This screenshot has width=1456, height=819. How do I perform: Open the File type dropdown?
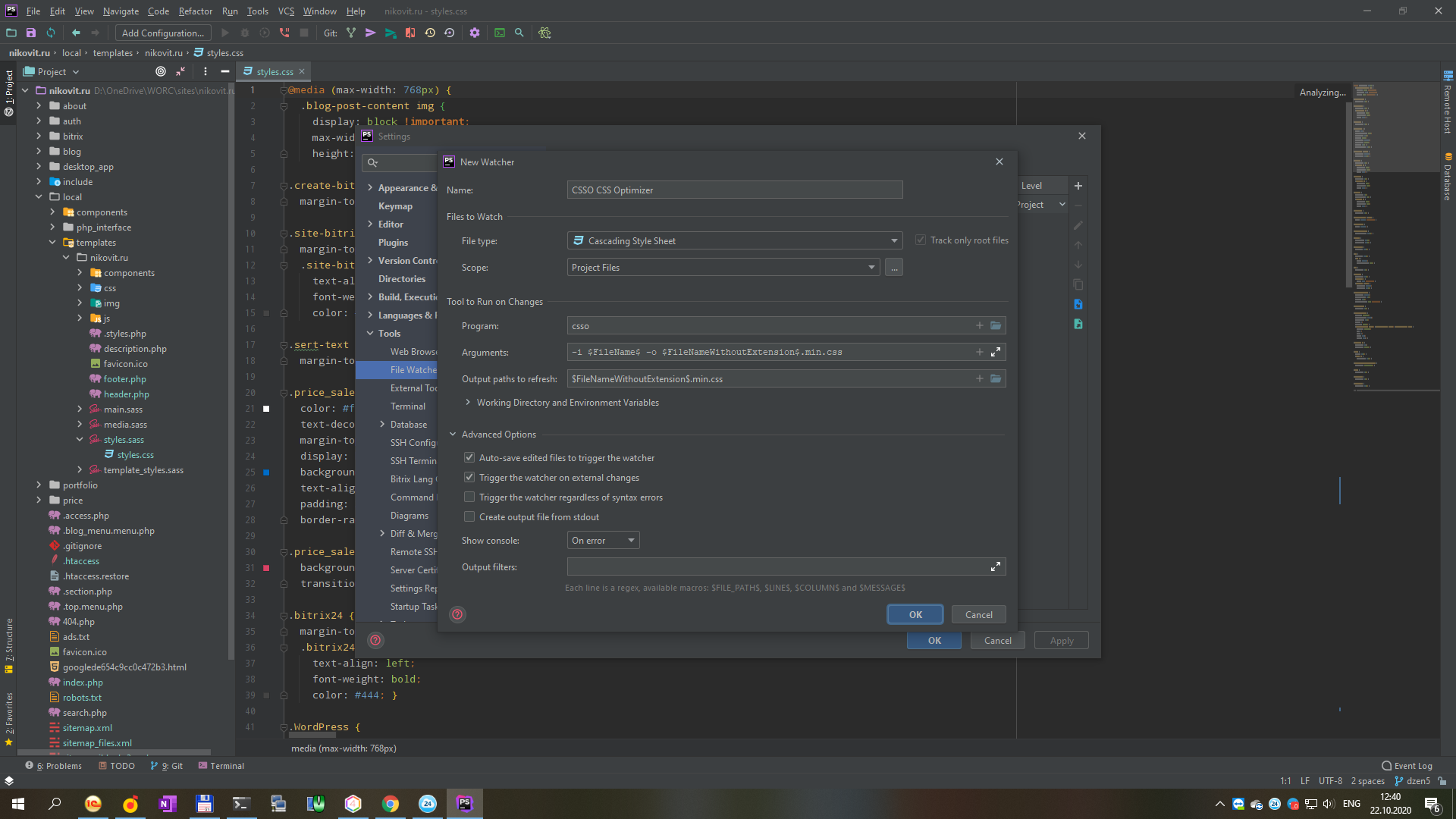pyautogui.click(x=735, y=240)
